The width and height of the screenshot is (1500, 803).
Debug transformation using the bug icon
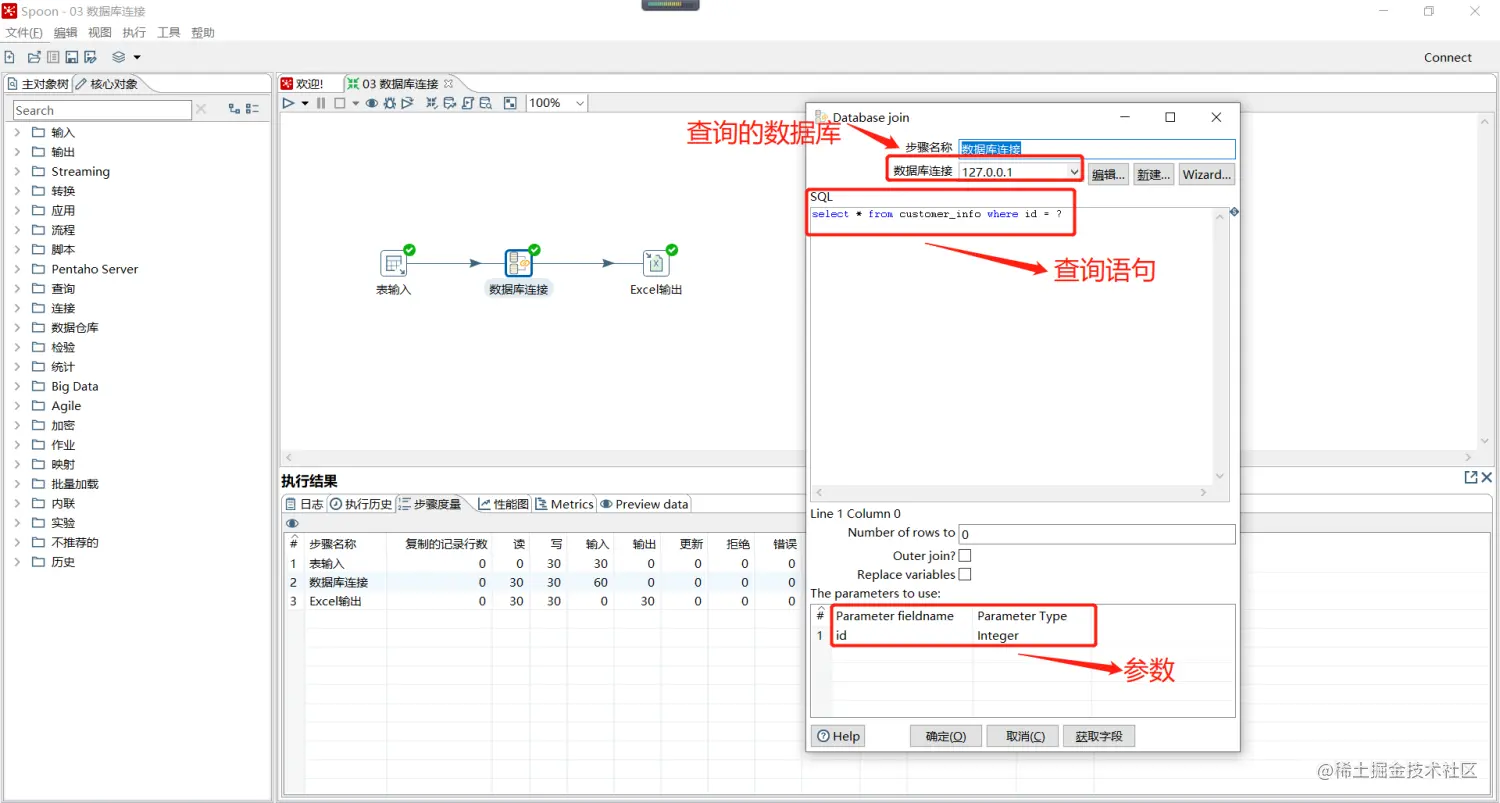390,103
